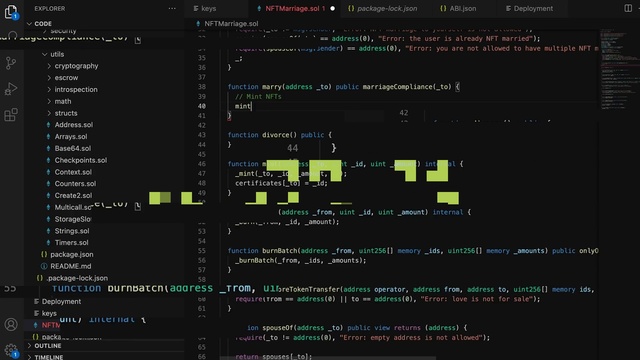Click the spouseOf function signature line

pos(357,328)
